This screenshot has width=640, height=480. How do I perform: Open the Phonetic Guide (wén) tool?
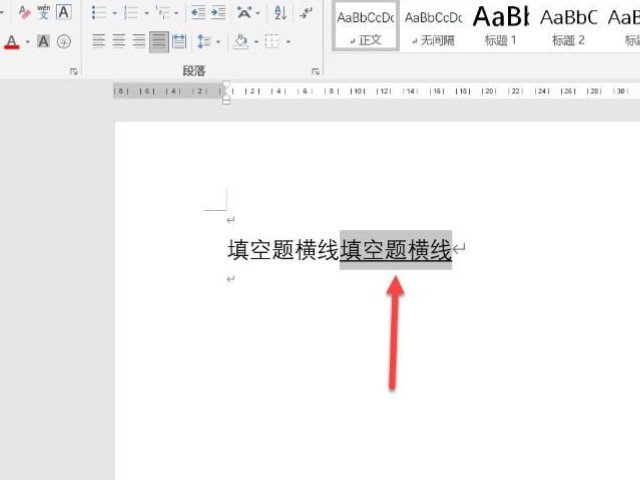[x=44, y=12]
